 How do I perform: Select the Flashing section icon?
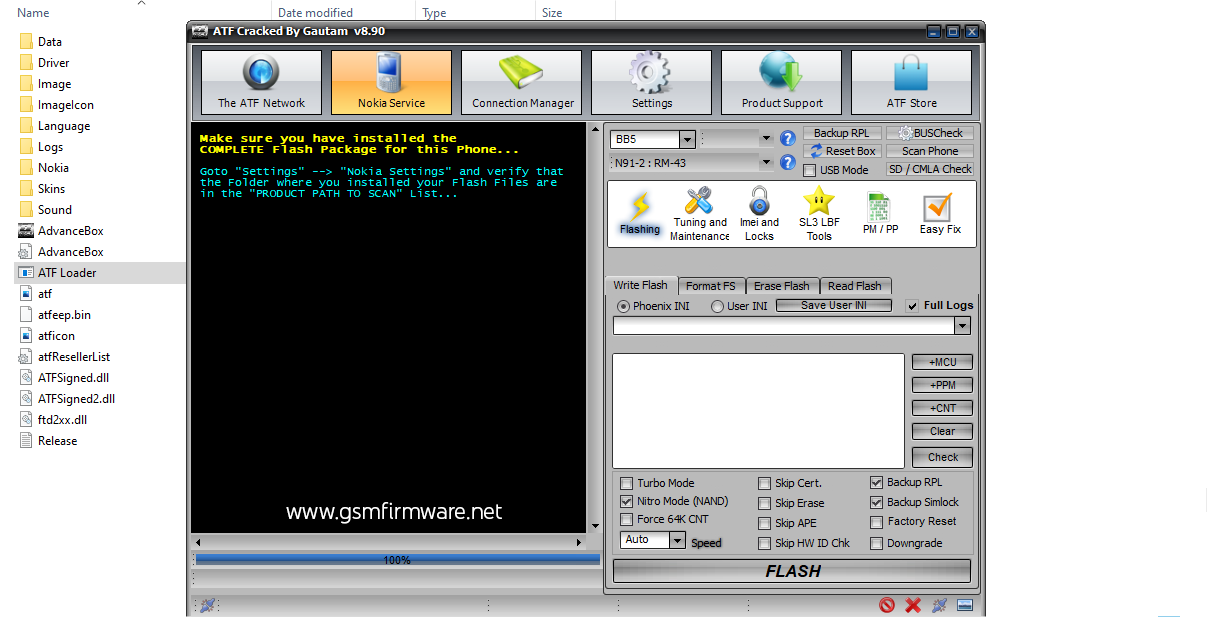[x=639, y=212]
